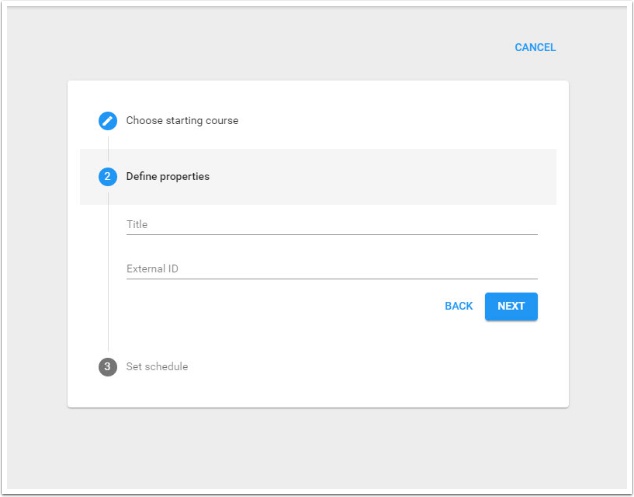The width and height of the screenshot is (634, 497).
Task: Click the underline beneath the Title field
Action: point(331,234)
